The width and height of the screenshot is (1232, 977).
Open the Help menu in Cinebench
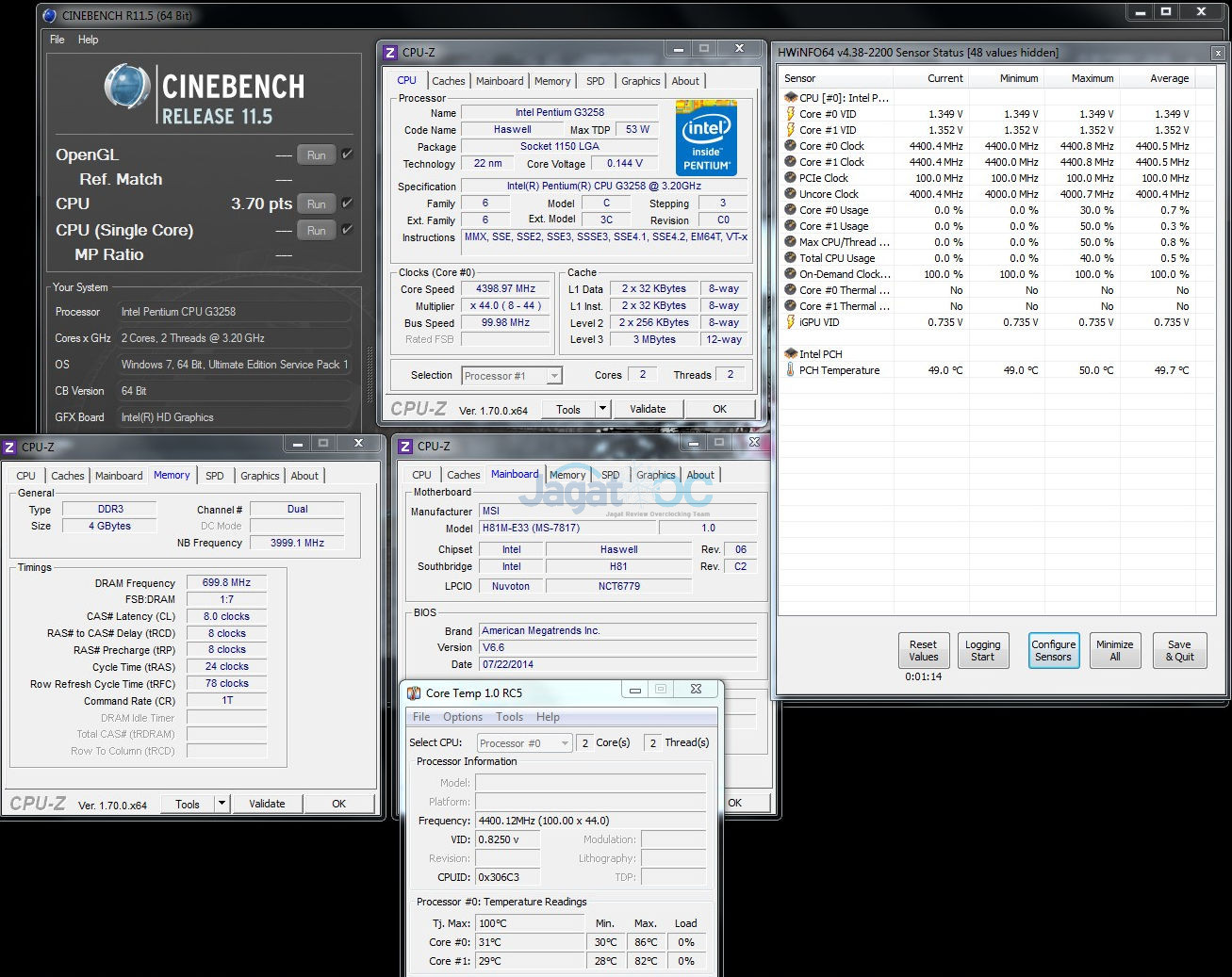click(88, 40)
